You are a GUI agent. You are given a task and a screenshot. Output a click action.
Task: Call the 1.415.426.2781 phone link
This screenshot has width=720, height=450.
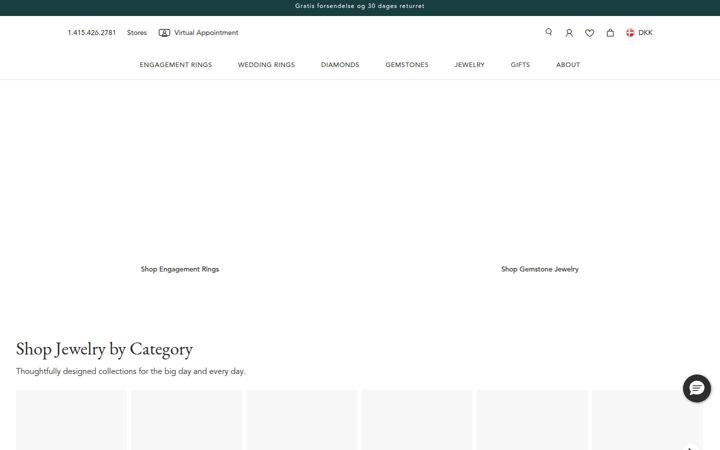92,33
